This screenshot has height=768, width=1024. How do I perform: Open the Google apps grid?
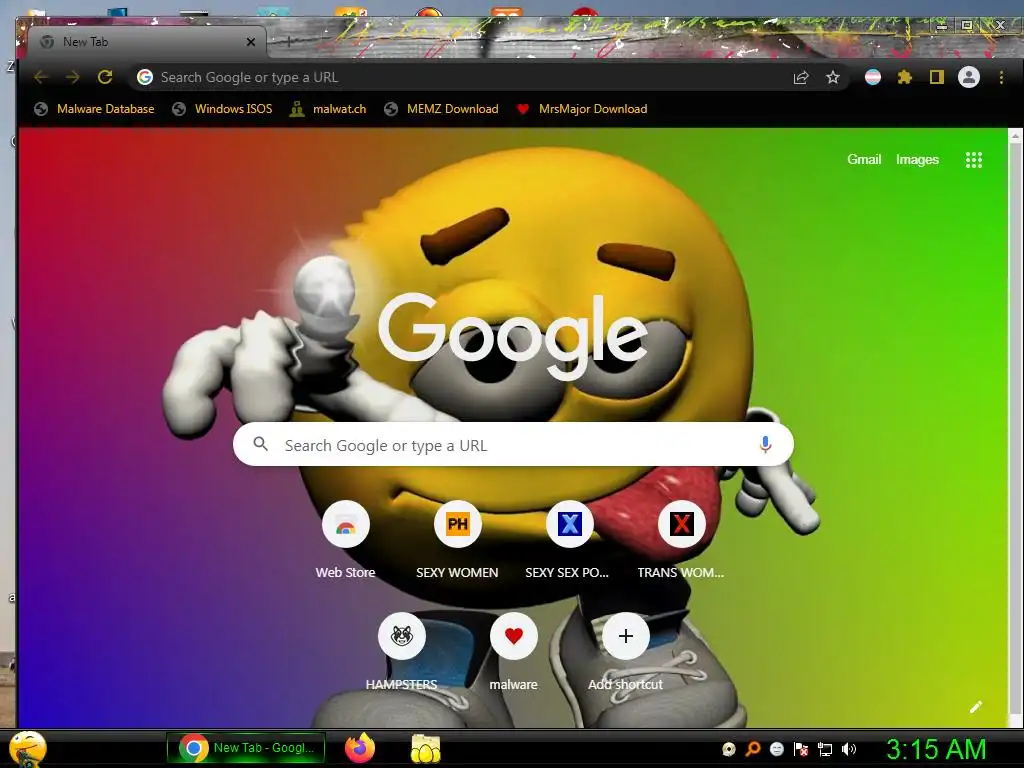coord(974,160)
